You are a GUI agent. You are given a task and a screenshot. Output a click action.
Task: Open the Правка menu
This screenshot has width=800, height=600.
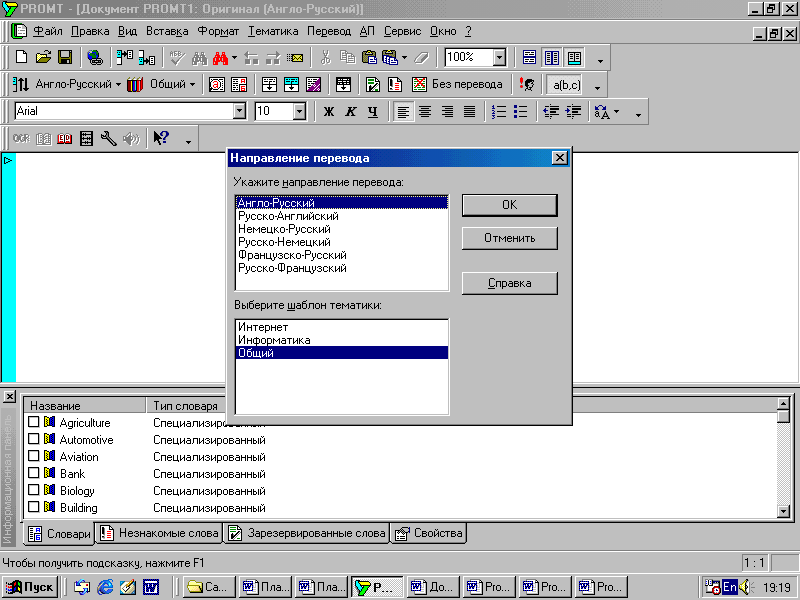90,31
